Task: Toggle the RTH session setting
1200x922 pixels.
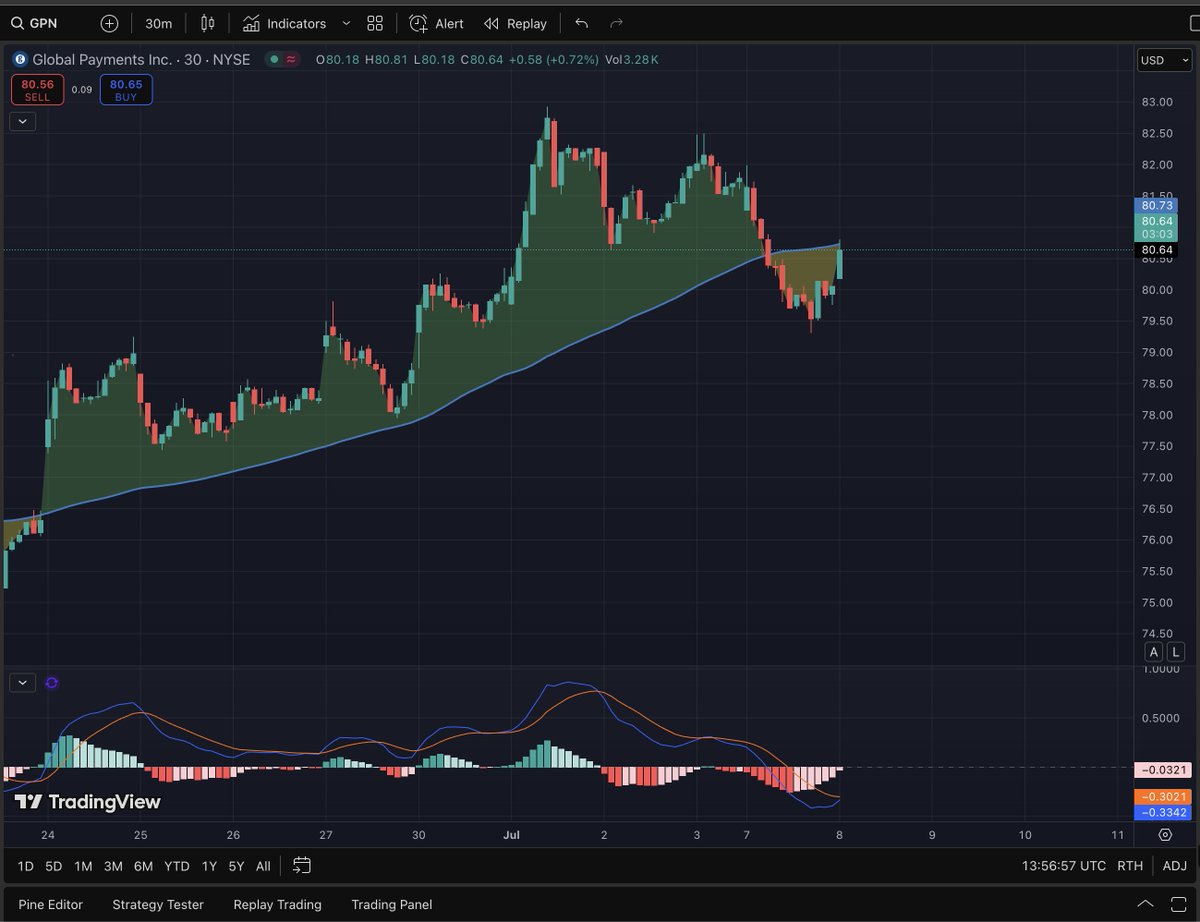Action: [1130, 866]
